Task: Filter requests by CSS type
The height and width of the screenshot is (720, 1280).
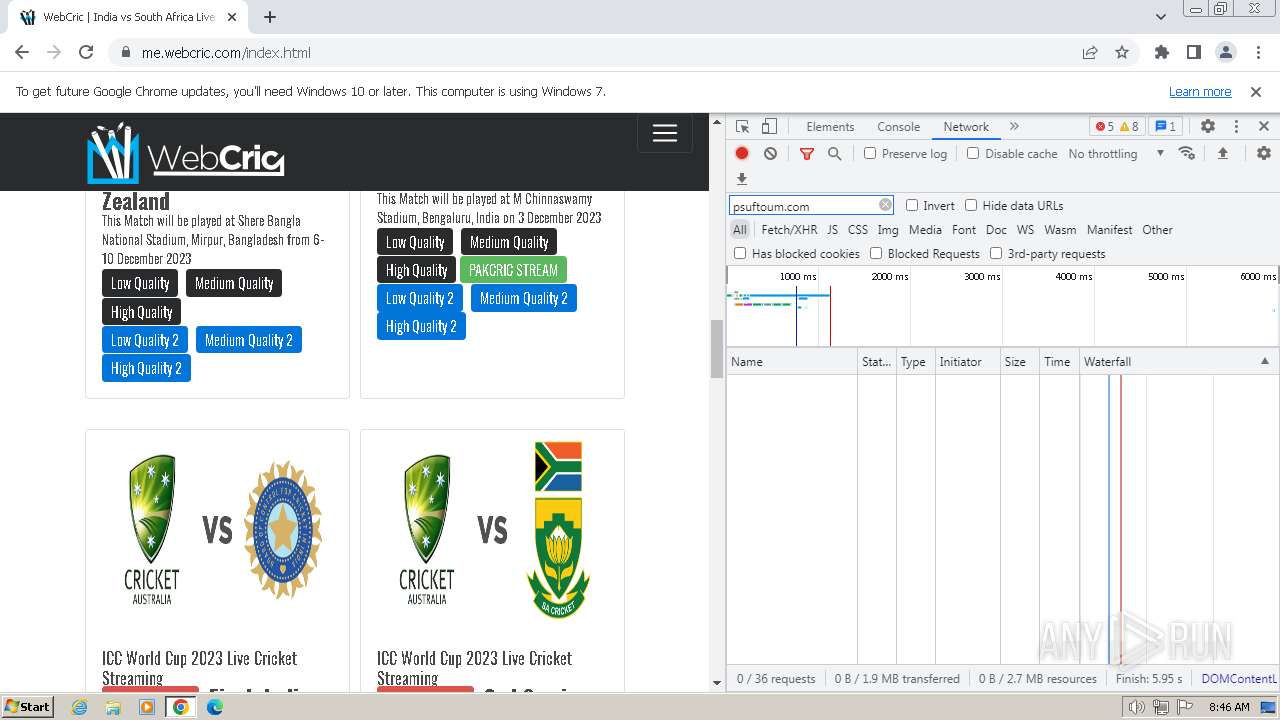Action: click(x=858, y=230)
